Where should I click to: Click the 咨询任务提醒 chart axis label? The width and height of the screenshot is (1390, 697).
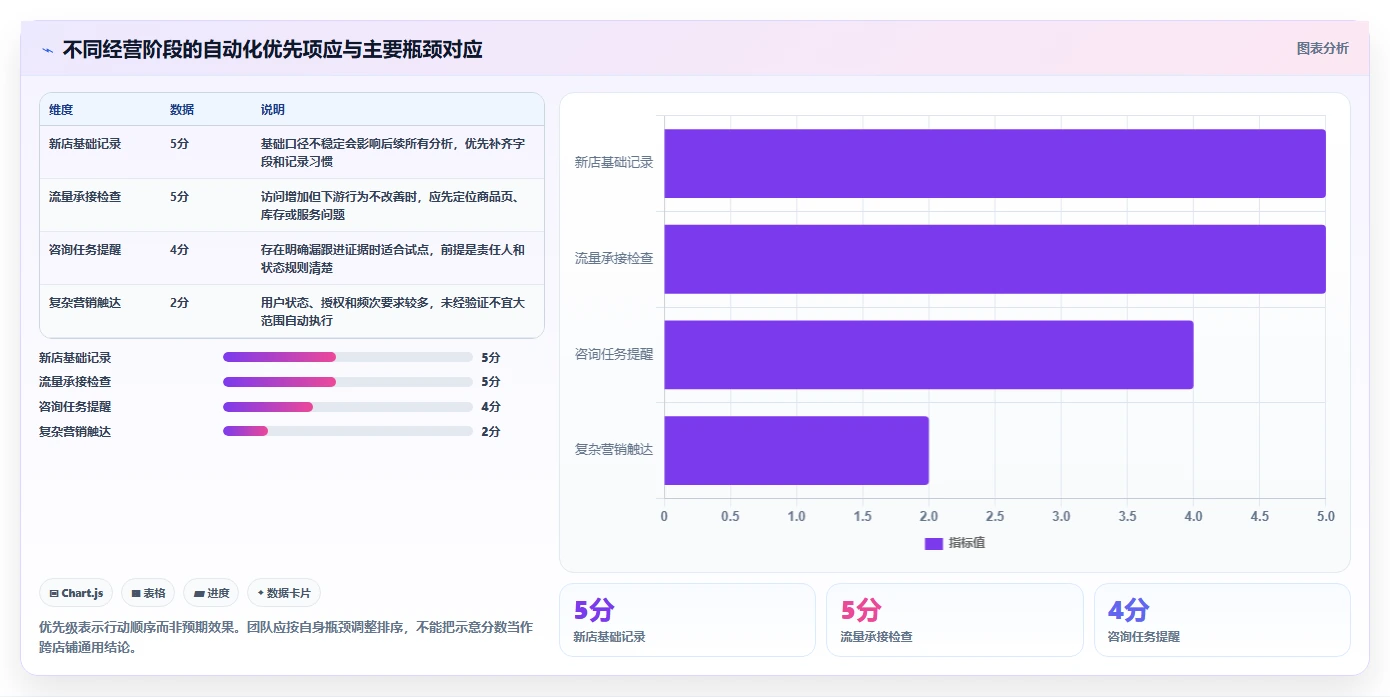[x=614, y=354]
